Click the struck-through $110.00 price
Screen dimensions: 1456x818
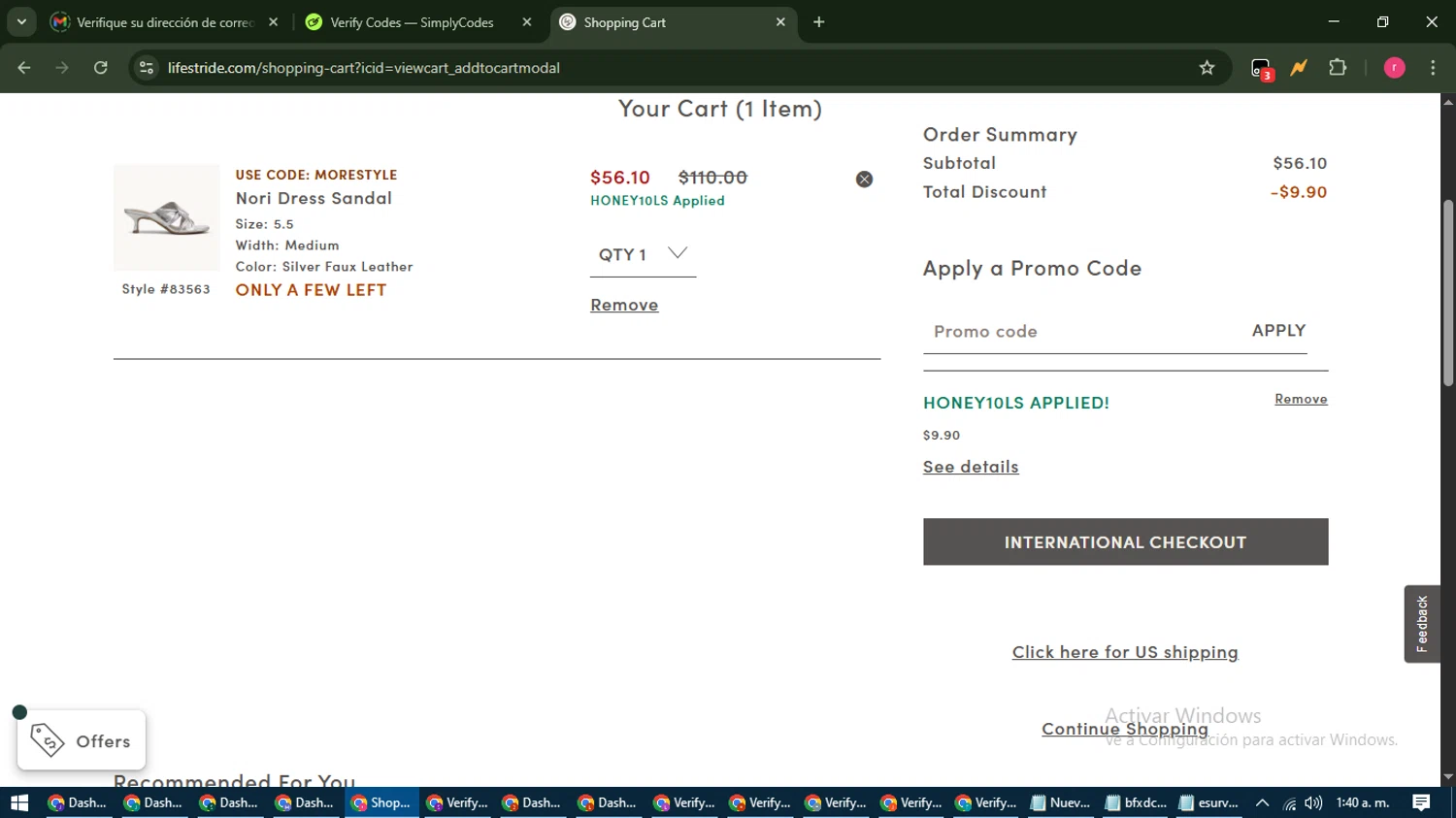[712, 178]
